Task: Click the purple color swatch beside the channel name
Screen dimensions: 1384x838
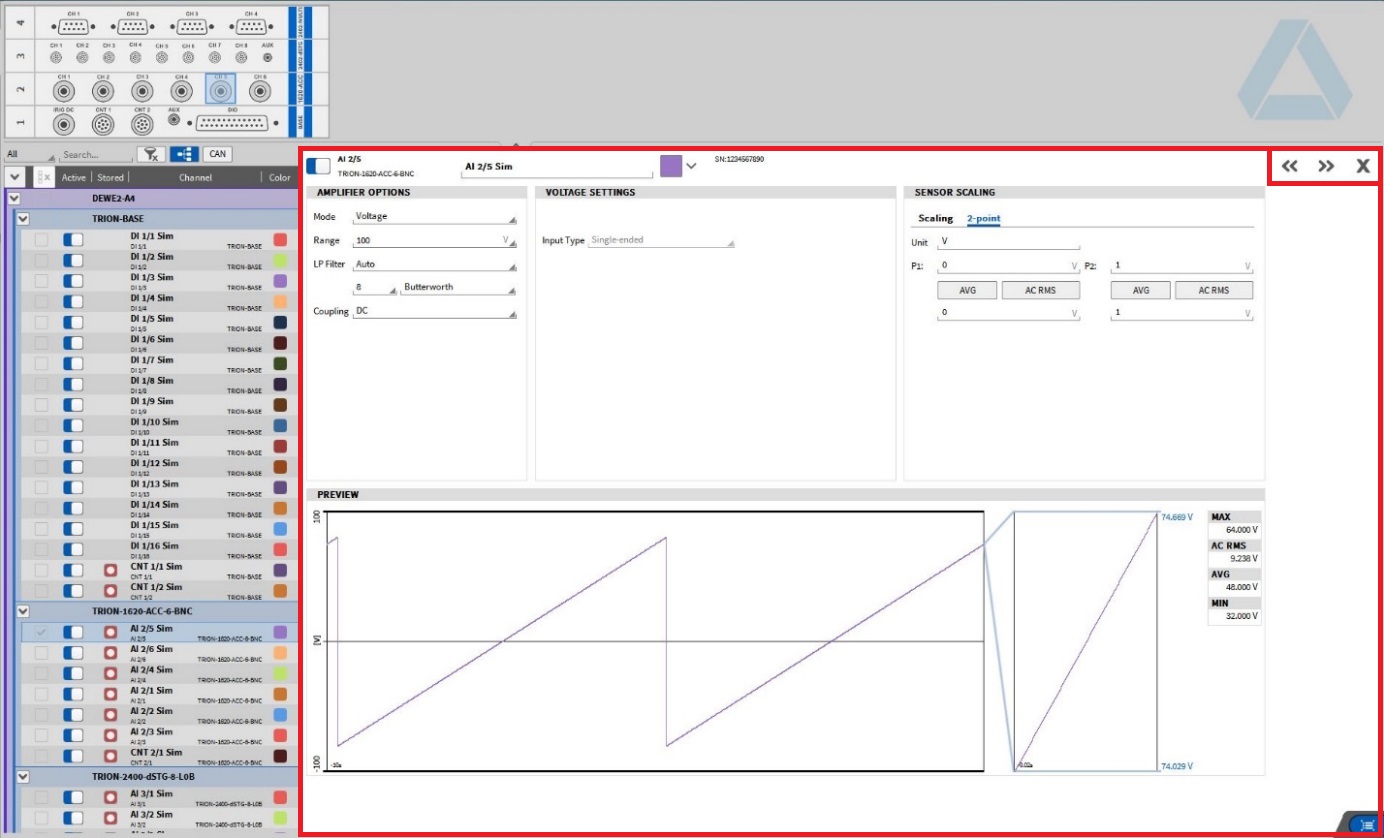Action: tap(671, 166)
